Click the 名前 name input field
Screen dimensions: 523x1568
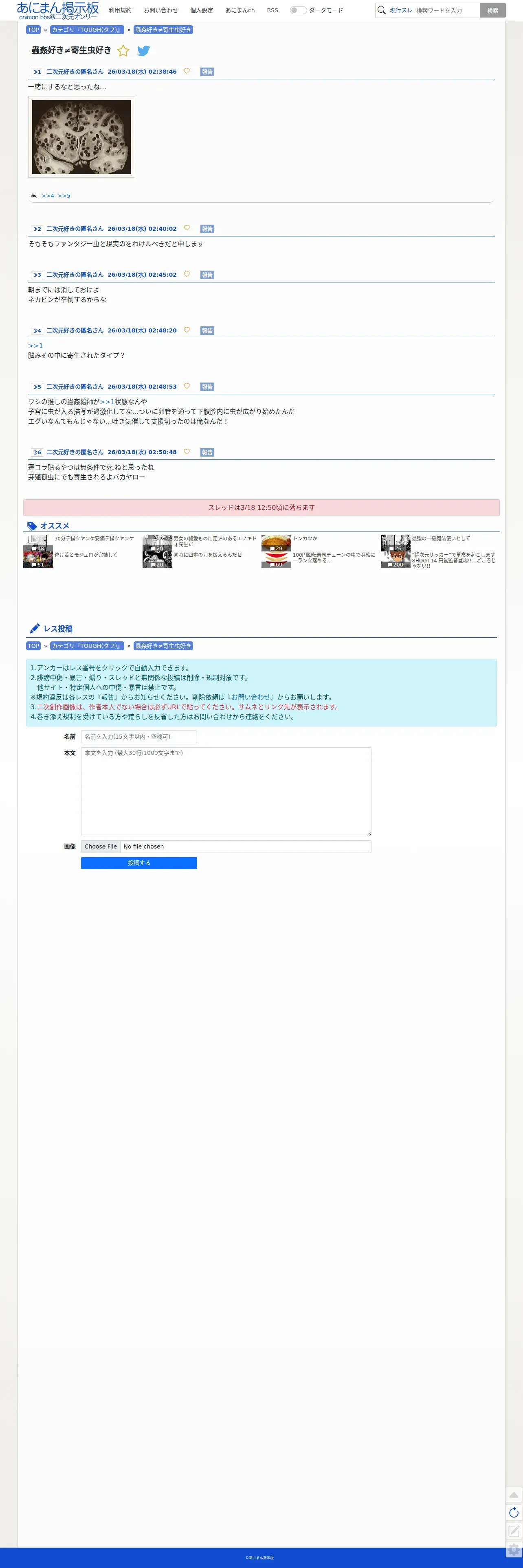[139, 737]
